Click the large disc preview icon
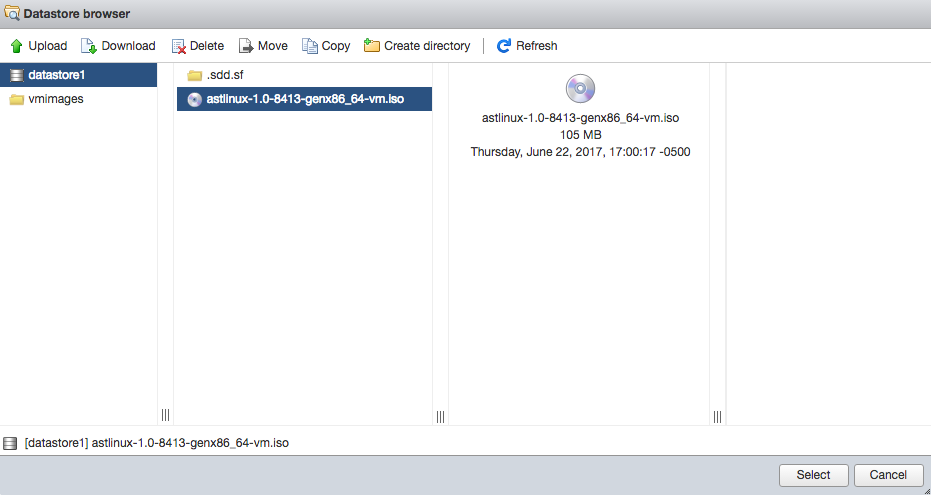931x495 pixels. tap(580, 88)
